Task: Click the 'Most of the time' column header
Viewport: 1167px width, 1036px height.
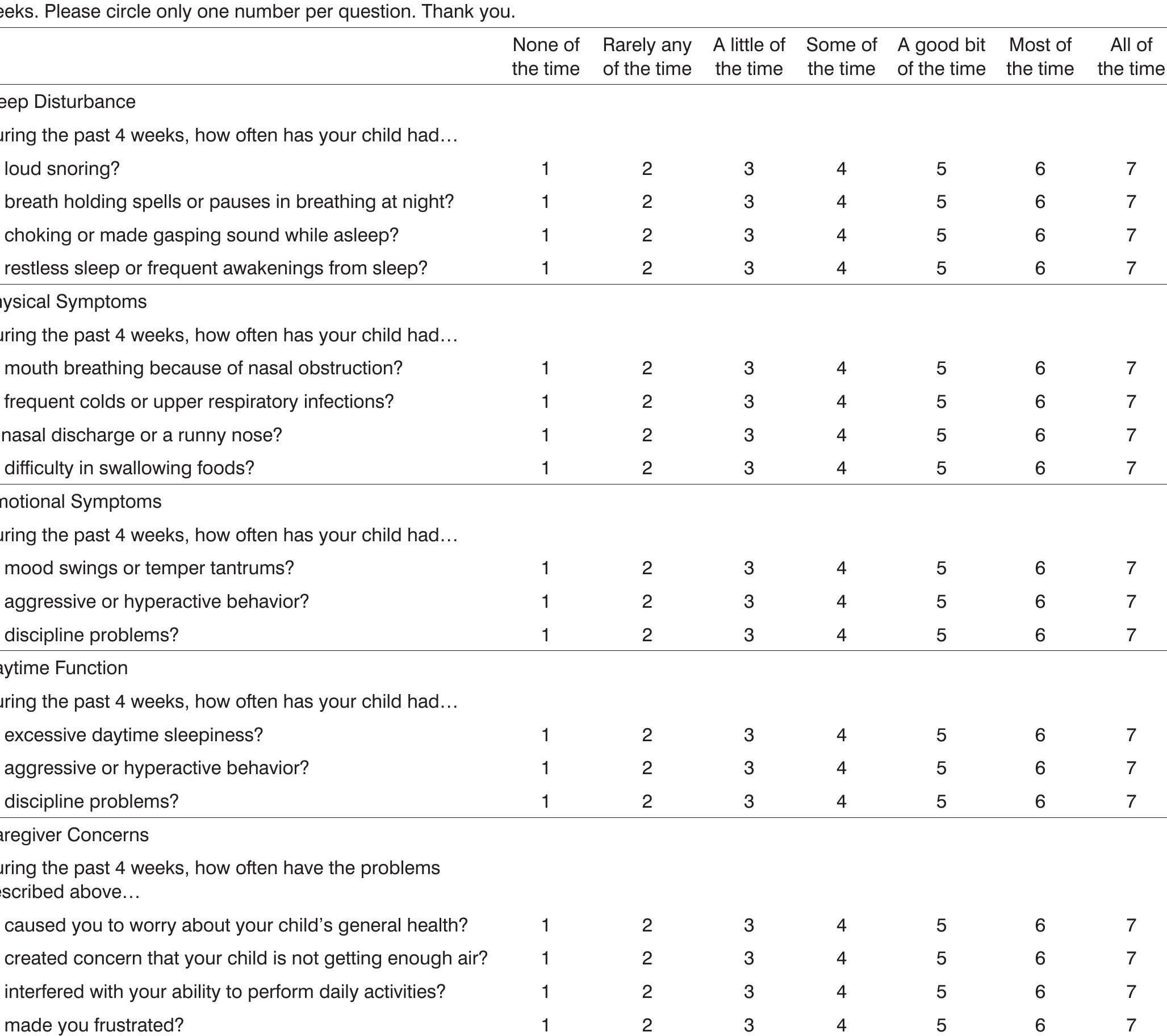Action: coord(1040,57)
